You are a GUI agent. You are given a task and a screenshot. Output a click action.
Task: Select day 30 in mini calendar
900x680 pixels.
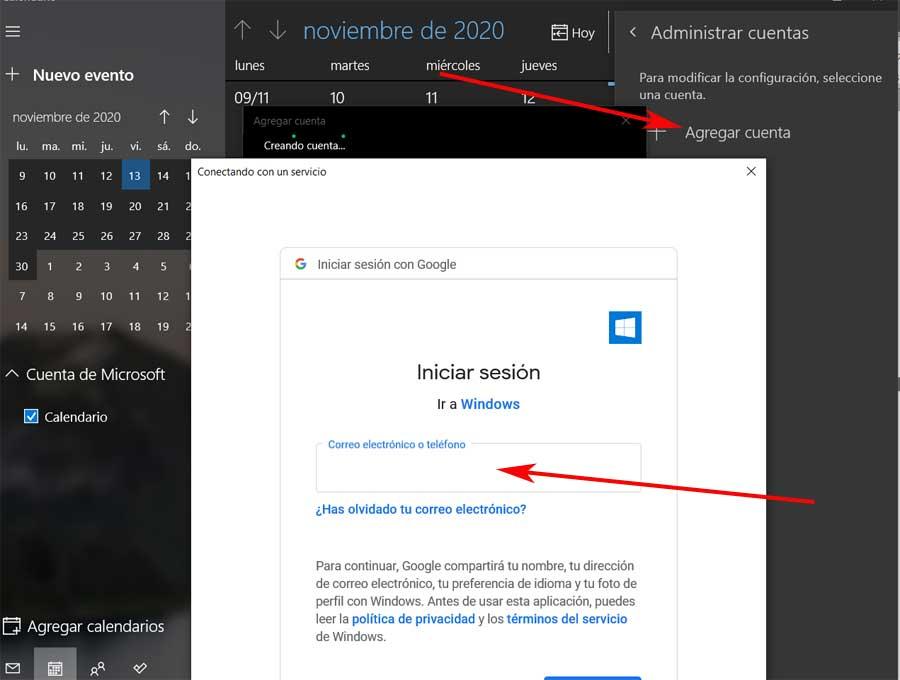coord(22,266)
